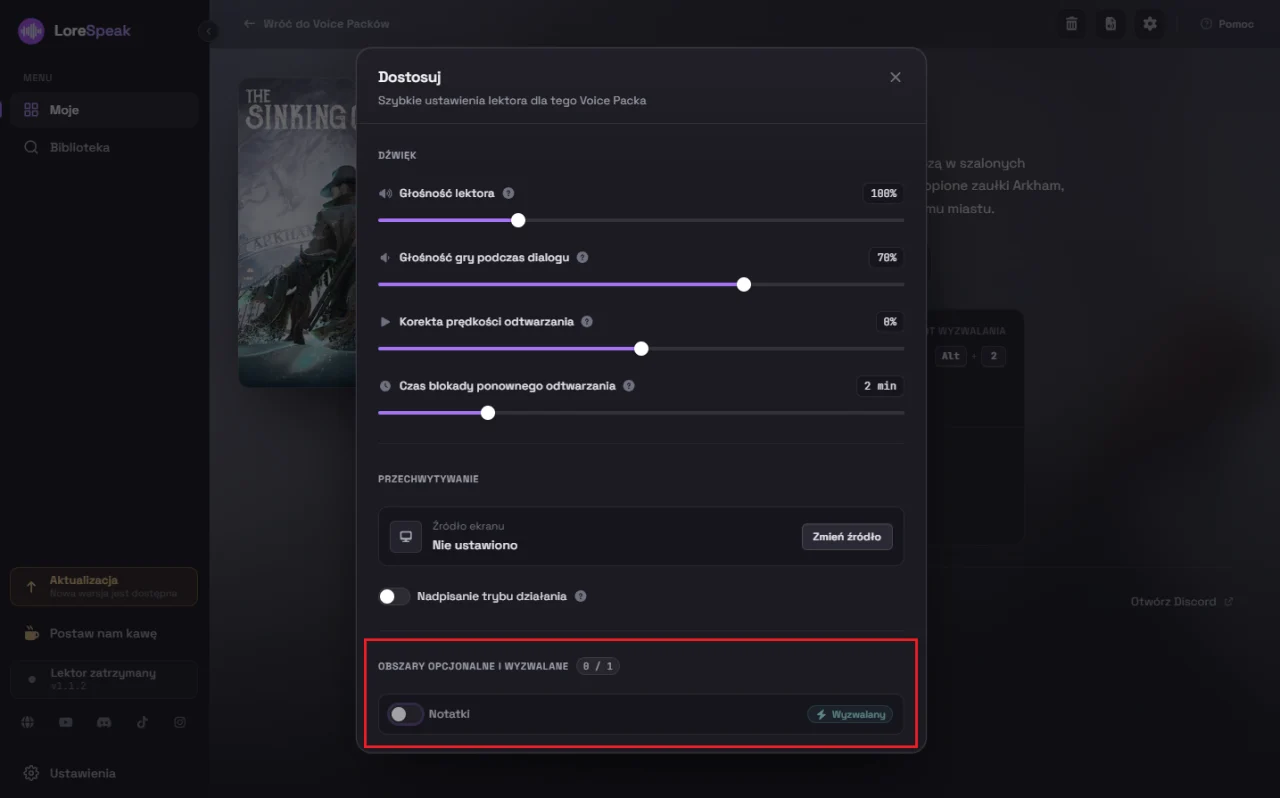The image size is (1280, 798).
Task: Click the 2 min cooldown value
Action: click(880, 386)
